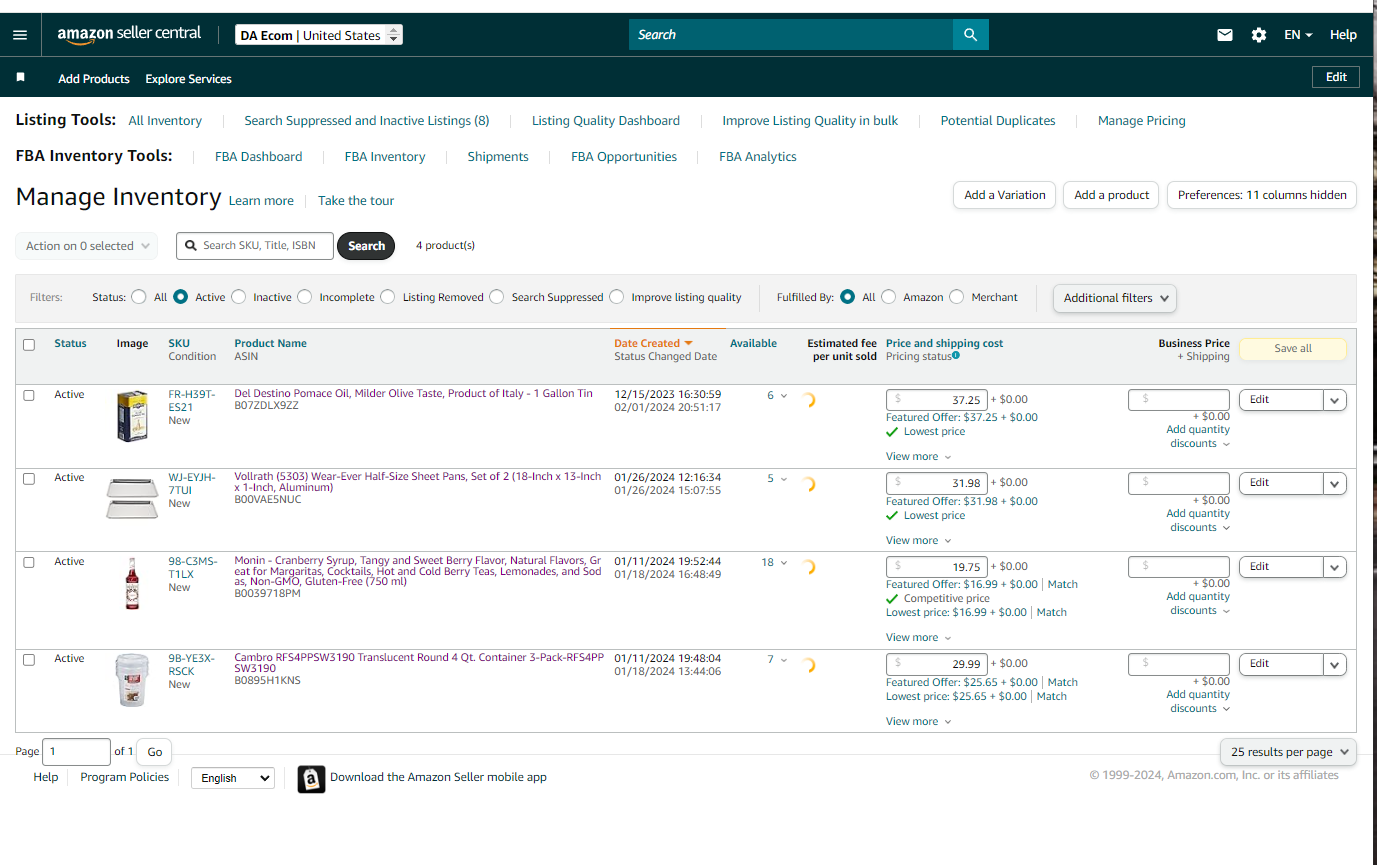Image resolution: width=1377 pixels, height=865 pixels.
Task: Open Add Products in navigation bar
Action: tap(94, 79)
